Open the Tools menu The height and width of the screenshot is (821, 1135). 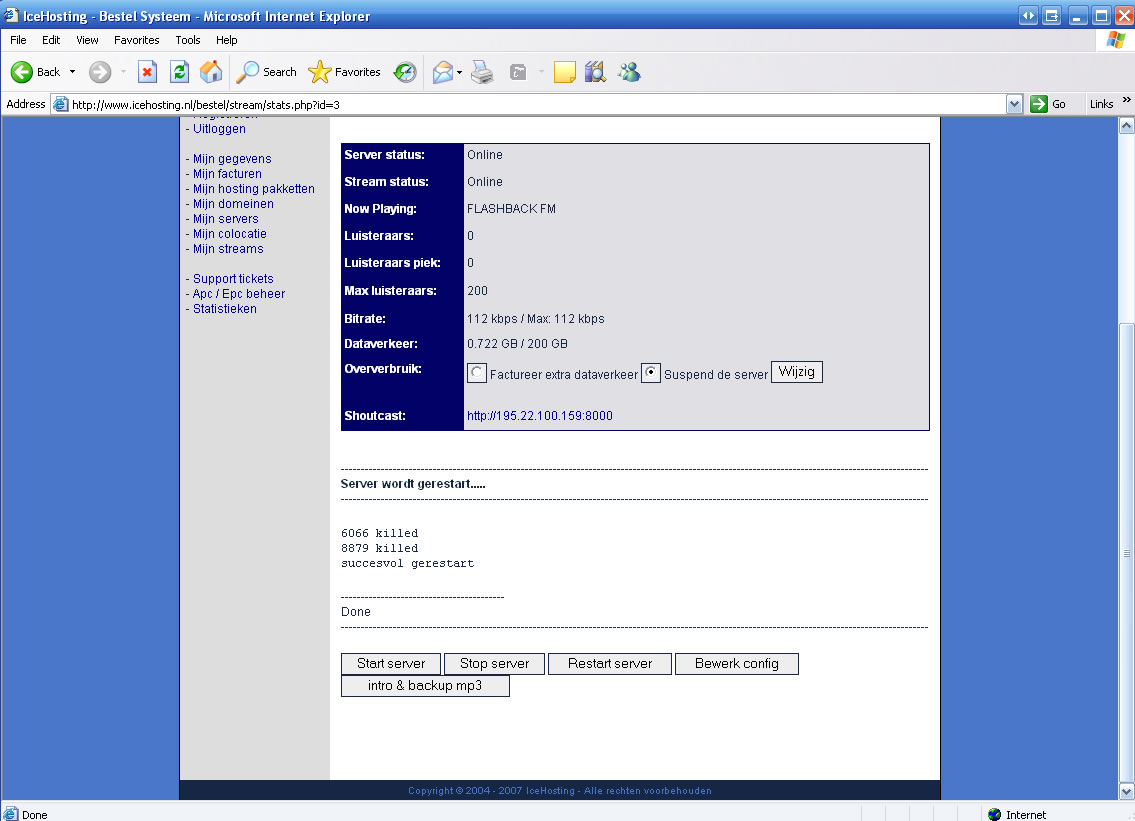click(188, 40)
